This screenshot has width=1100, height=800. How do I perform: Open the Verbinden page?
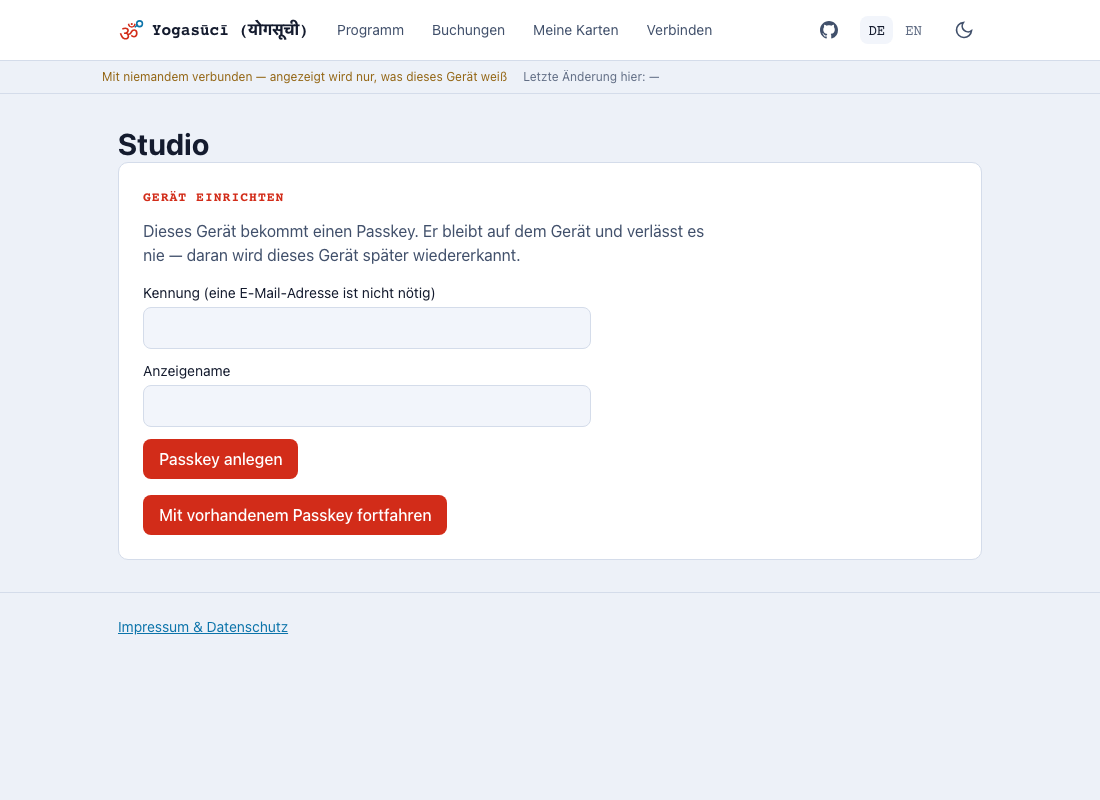tap(679, 30)
